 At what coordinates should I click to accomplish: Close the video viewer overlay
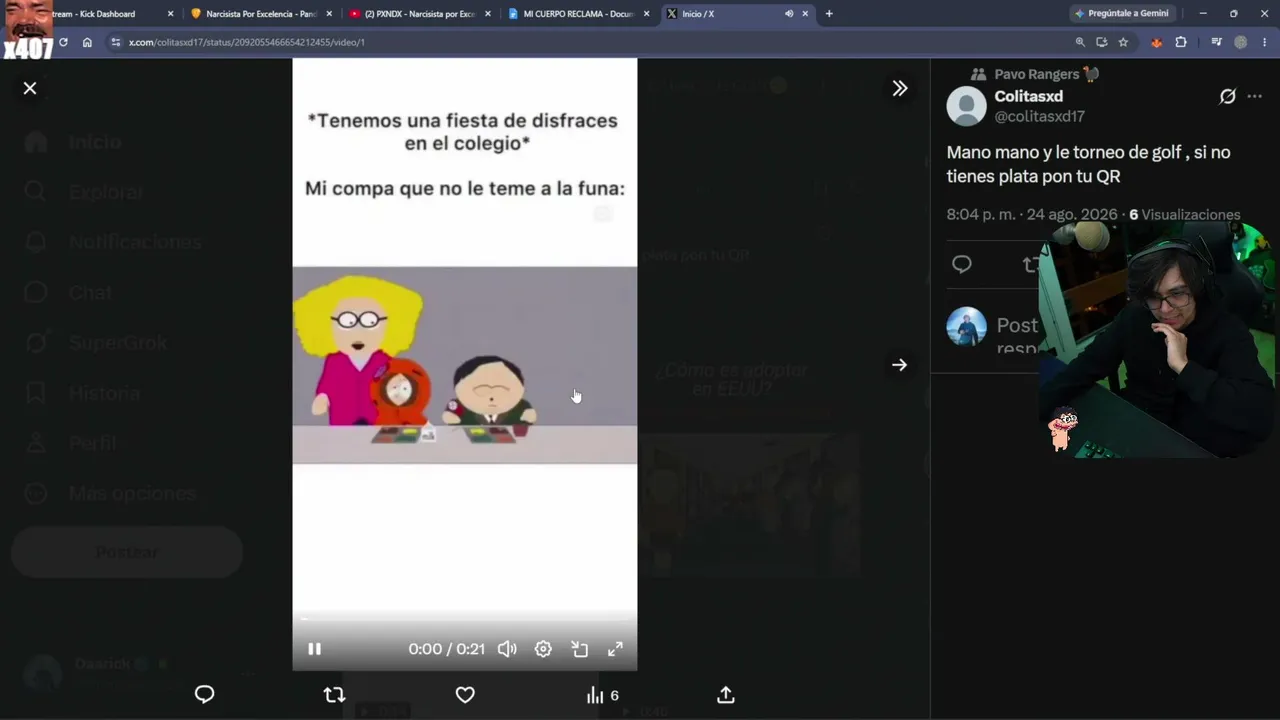click(x=30, y=88)
